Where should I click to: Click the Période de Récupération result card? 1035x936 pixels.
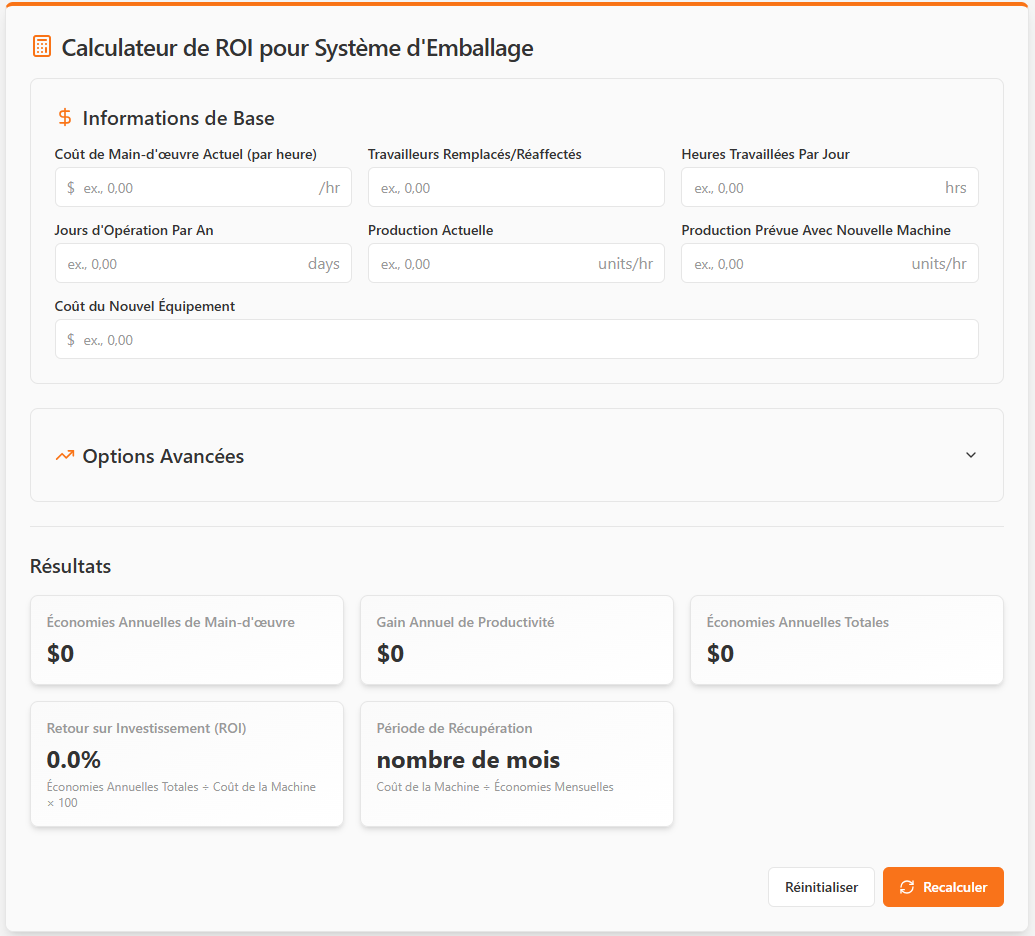[517, 764]
